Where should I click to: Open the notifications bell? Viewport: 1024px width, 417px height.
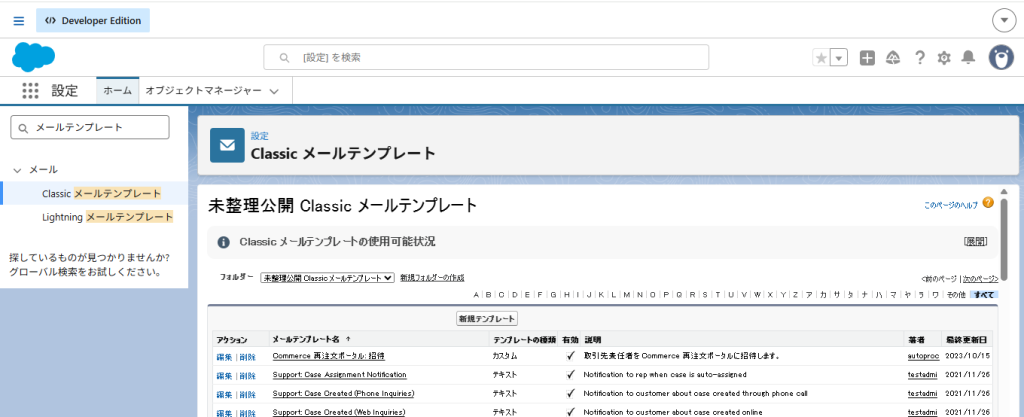(968, 58)
